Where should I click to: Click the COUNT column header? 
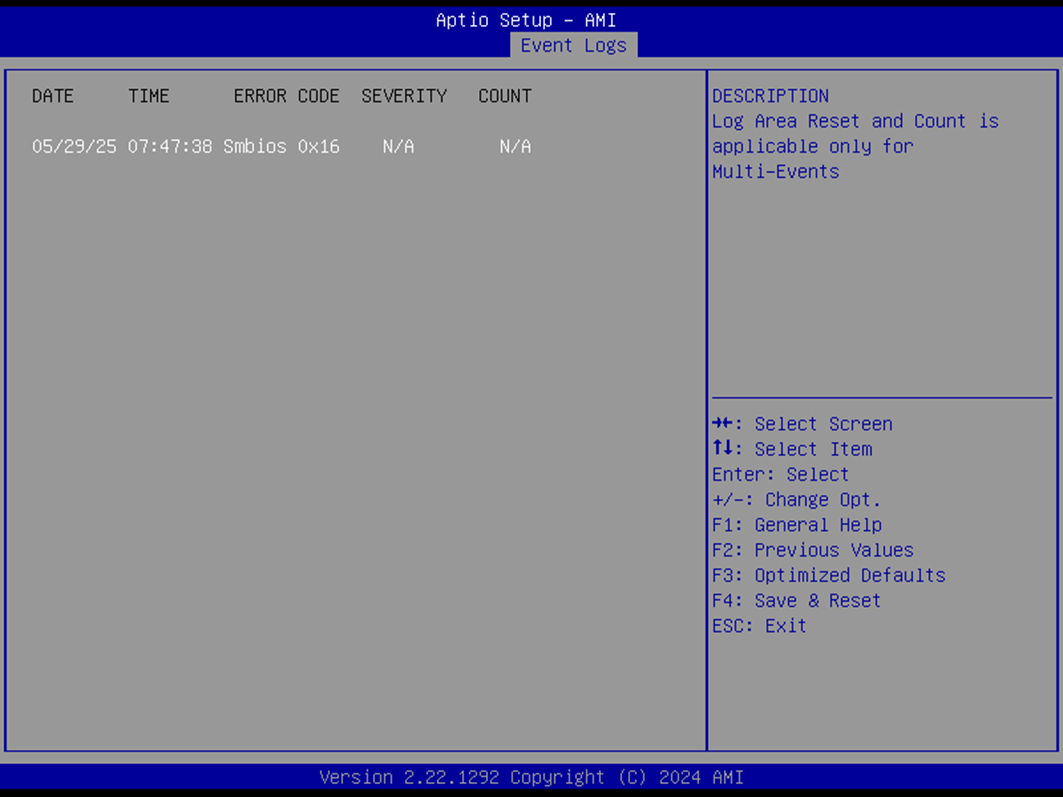pos(505,96)
